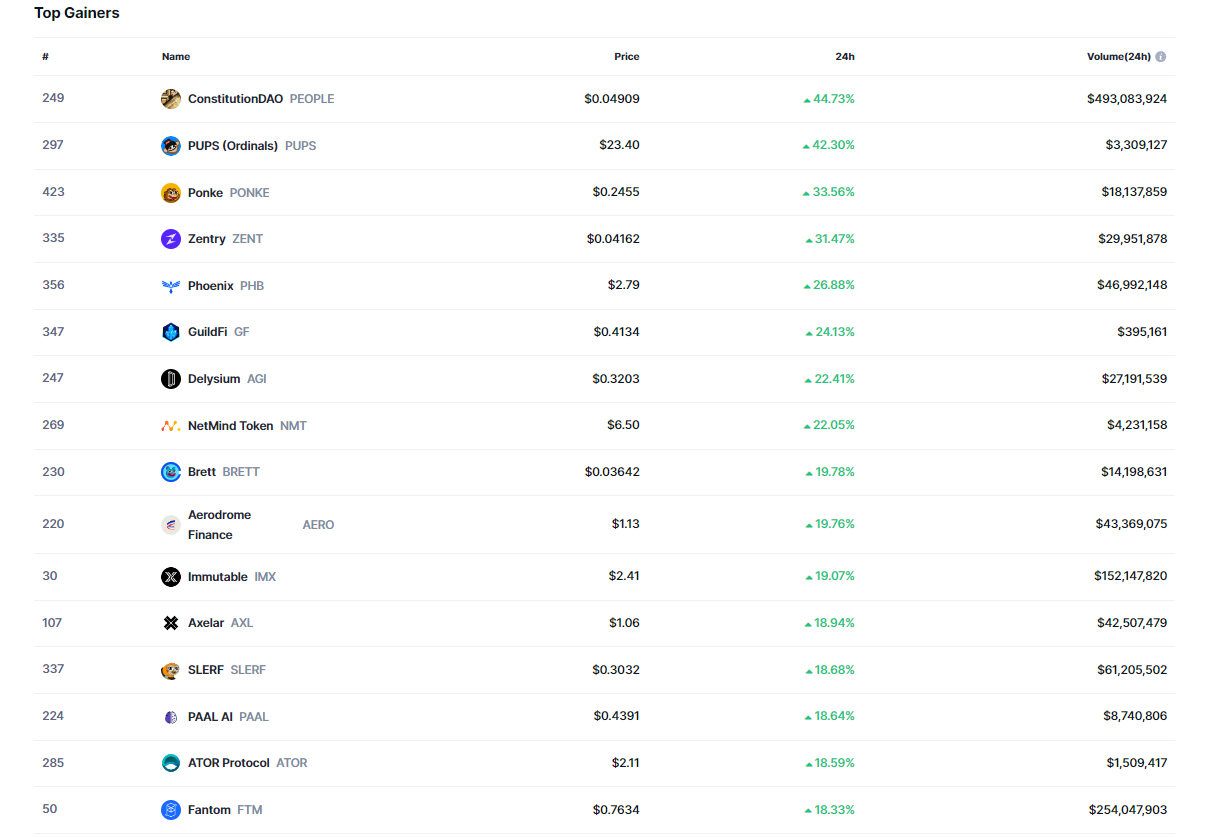The width and height of the screenshot is (1217, 837).
Task: Click the GuildFi token icon
Action: coord(171,332)
